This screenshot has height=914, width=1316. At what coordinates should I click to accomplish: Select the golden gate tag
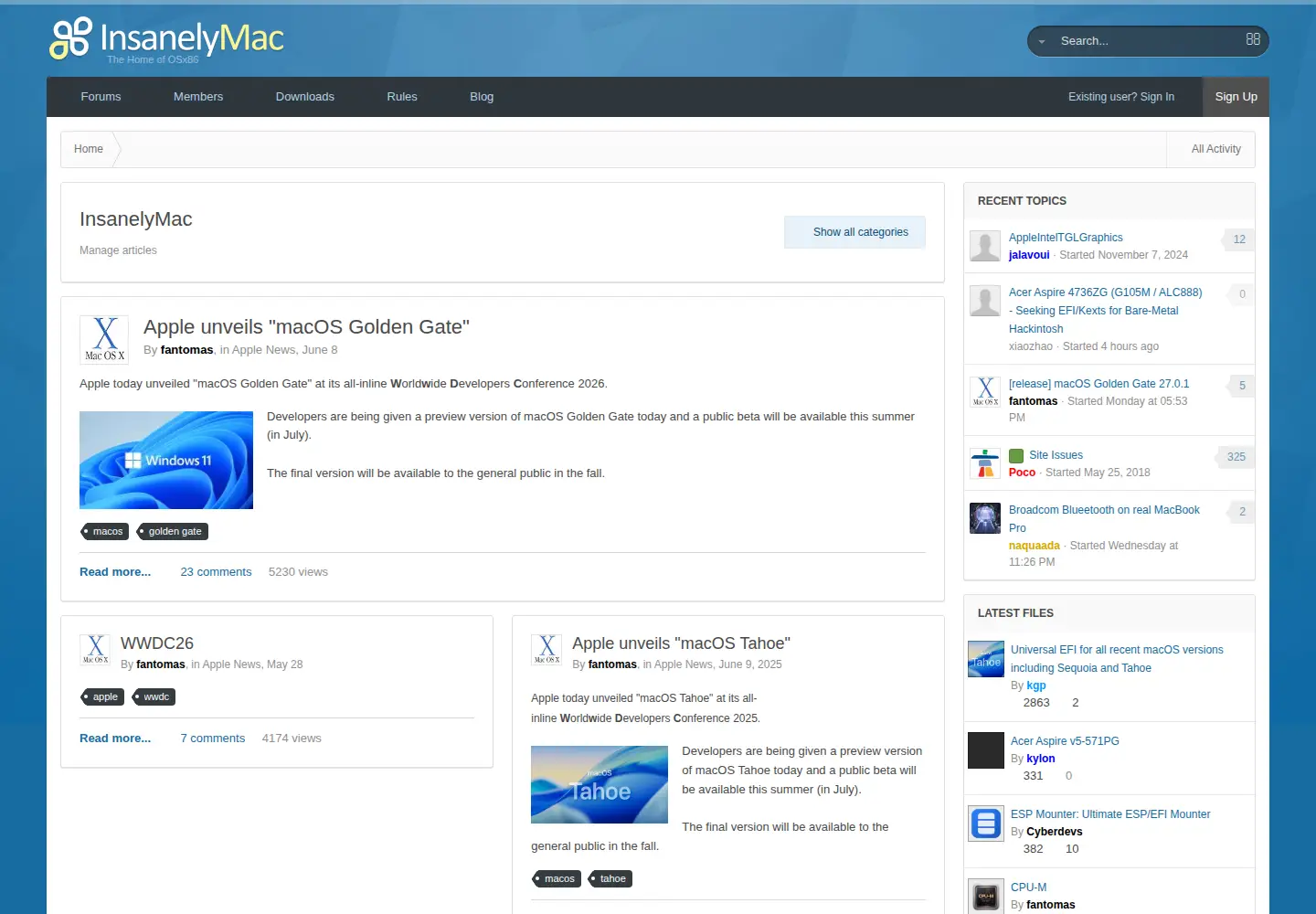pos(173,531)
